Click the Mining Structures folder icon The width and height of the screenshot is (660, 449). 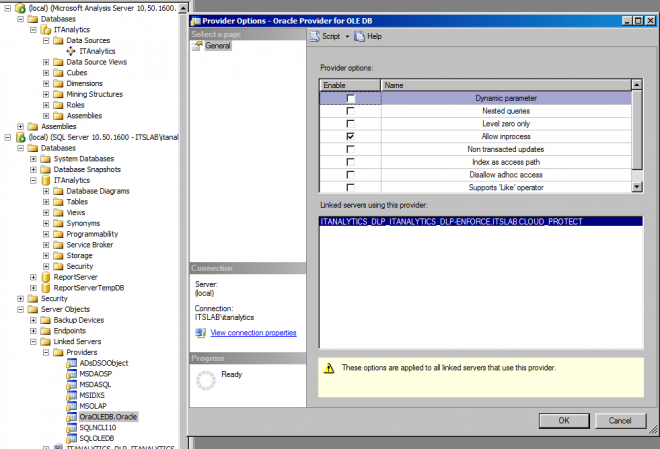point(59,94)
